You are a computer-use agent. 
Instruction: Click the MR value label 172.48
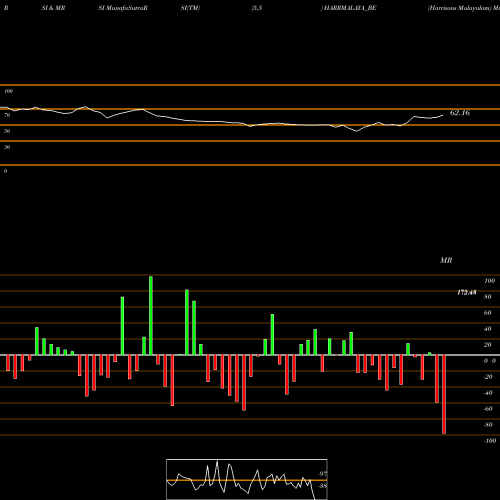466,292
